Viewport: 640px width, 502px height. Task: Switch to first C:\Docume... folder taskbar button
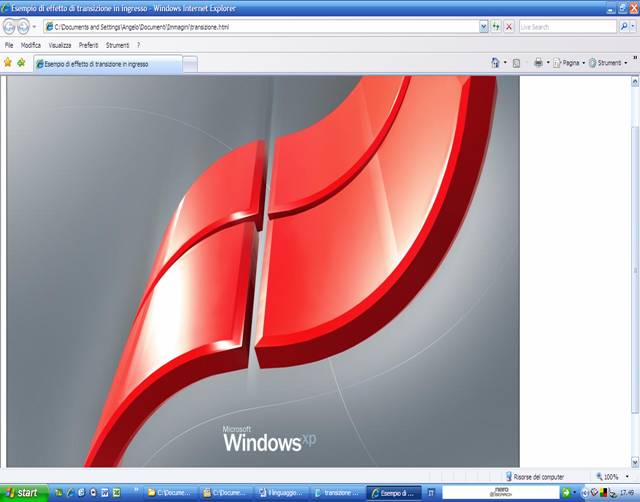coord(169,493)
